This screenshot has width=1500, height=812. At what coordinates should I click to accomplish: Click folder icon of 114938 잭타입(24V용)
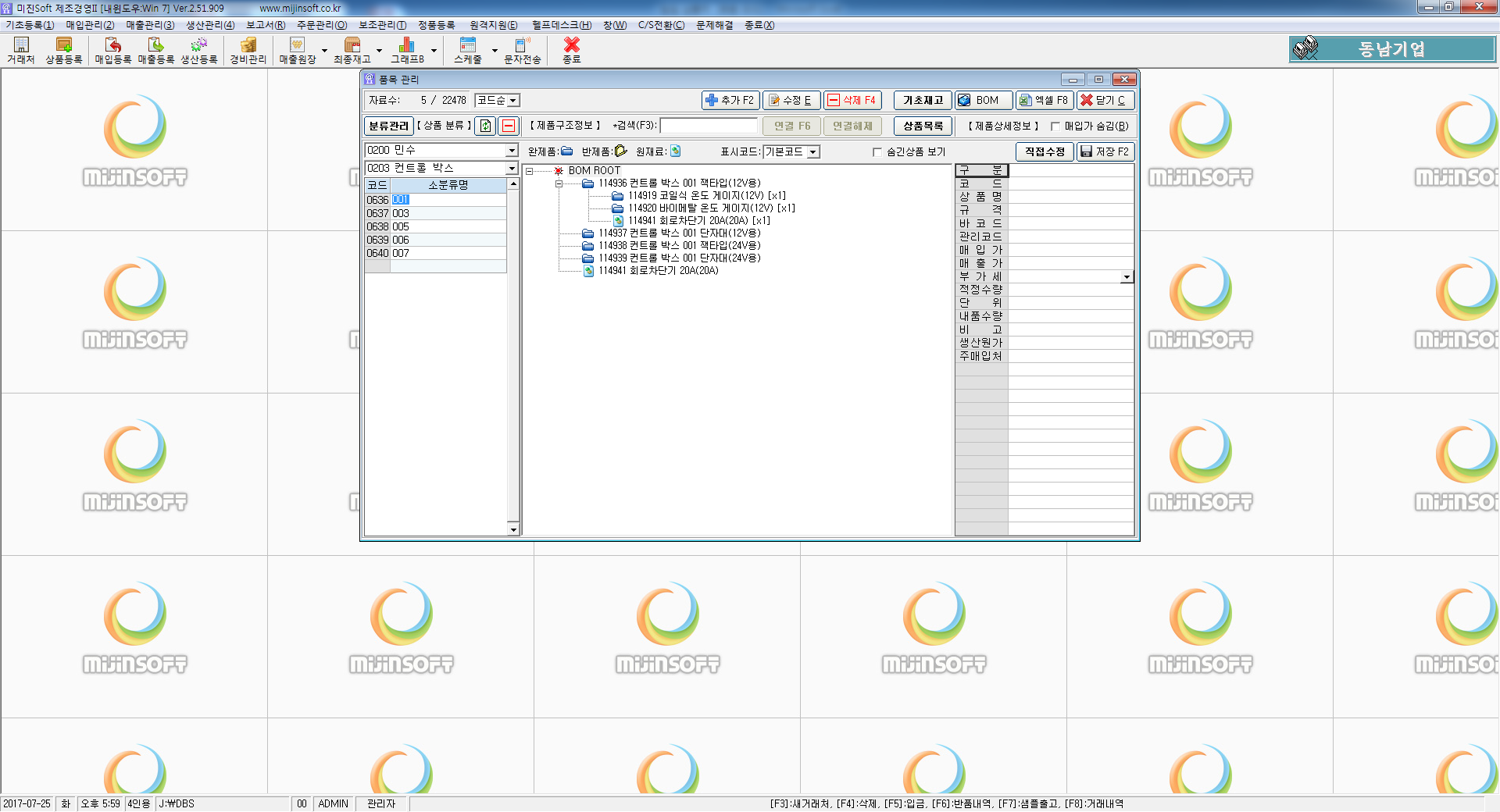tap(588, 246)
